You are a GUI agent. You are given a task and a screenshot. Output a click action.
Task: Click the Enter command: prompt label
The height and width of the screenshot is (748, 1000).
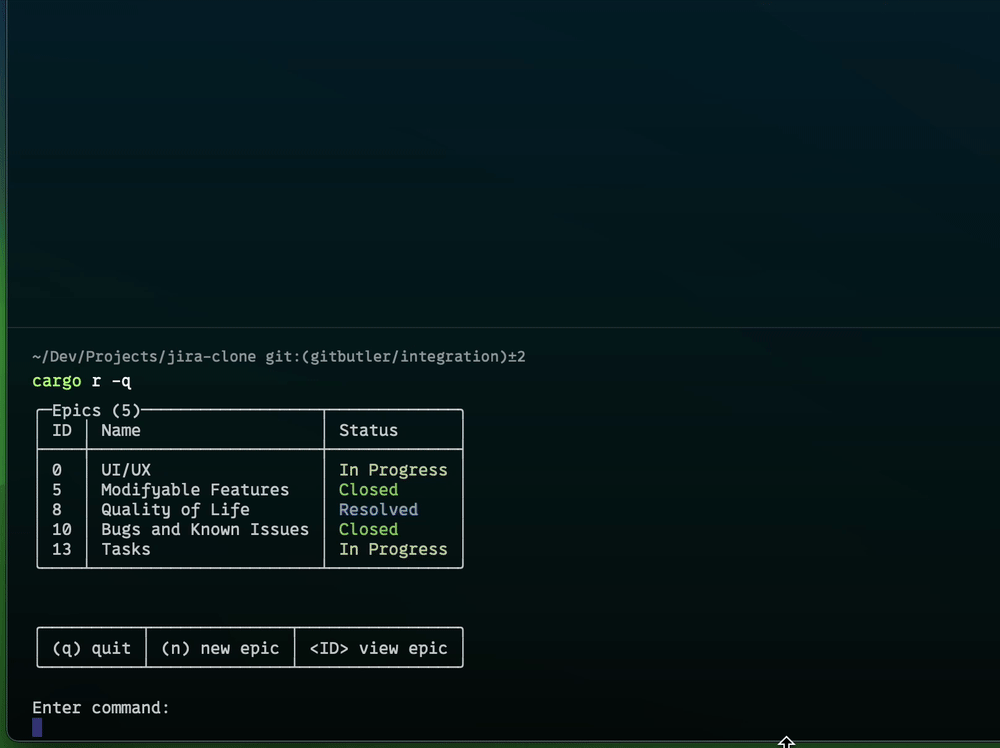coord(101,708)
